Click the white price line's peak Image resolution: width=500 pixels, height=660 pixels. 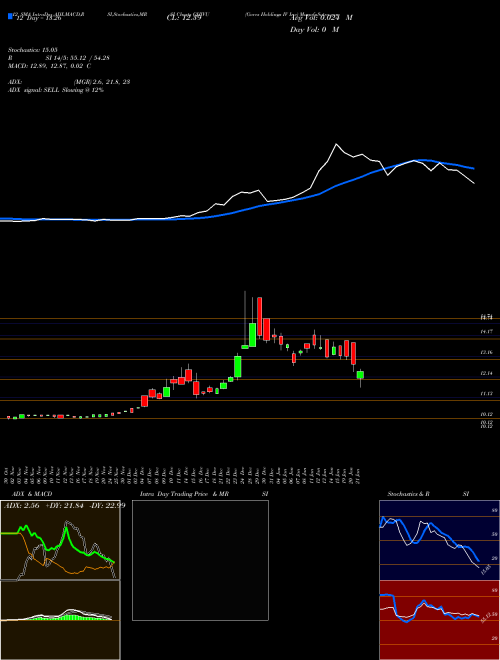336,145
